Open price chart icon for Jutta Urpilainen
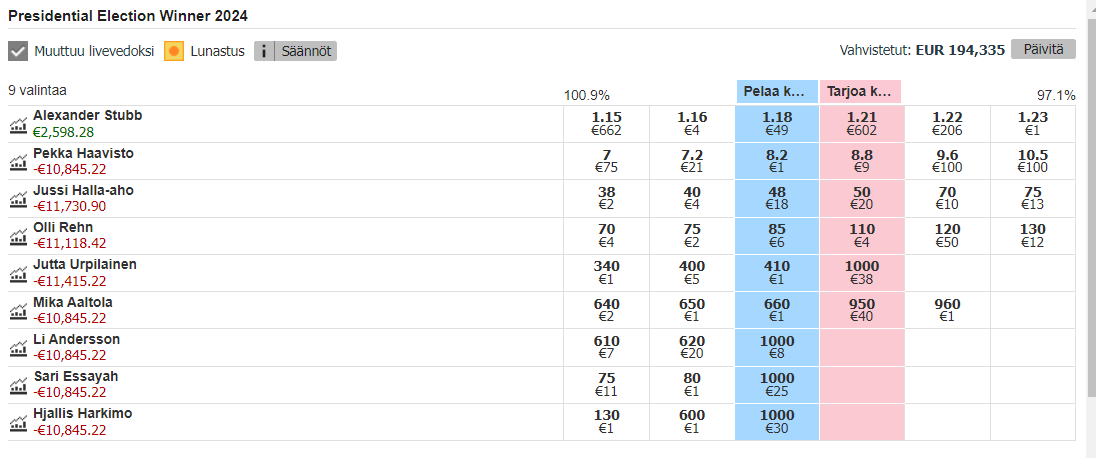Viewport: 1096px width, 458px height. (x=17, y=273)
